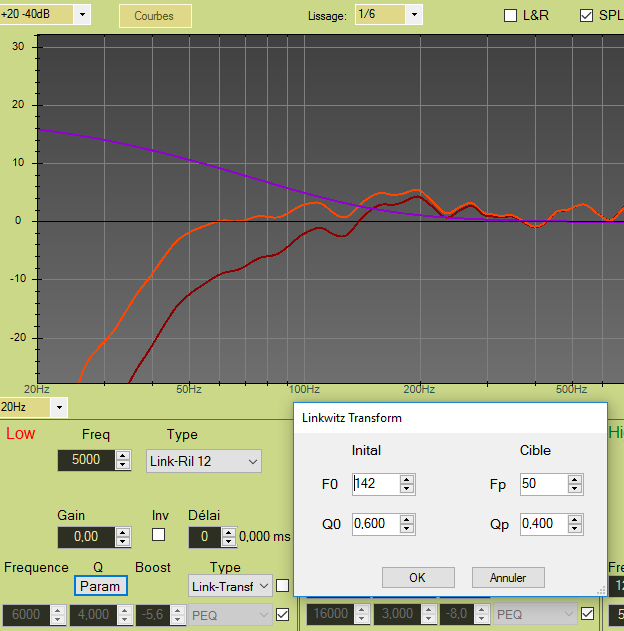
Task: Enable the L&R checkbox
Action: tap(510, 16)
